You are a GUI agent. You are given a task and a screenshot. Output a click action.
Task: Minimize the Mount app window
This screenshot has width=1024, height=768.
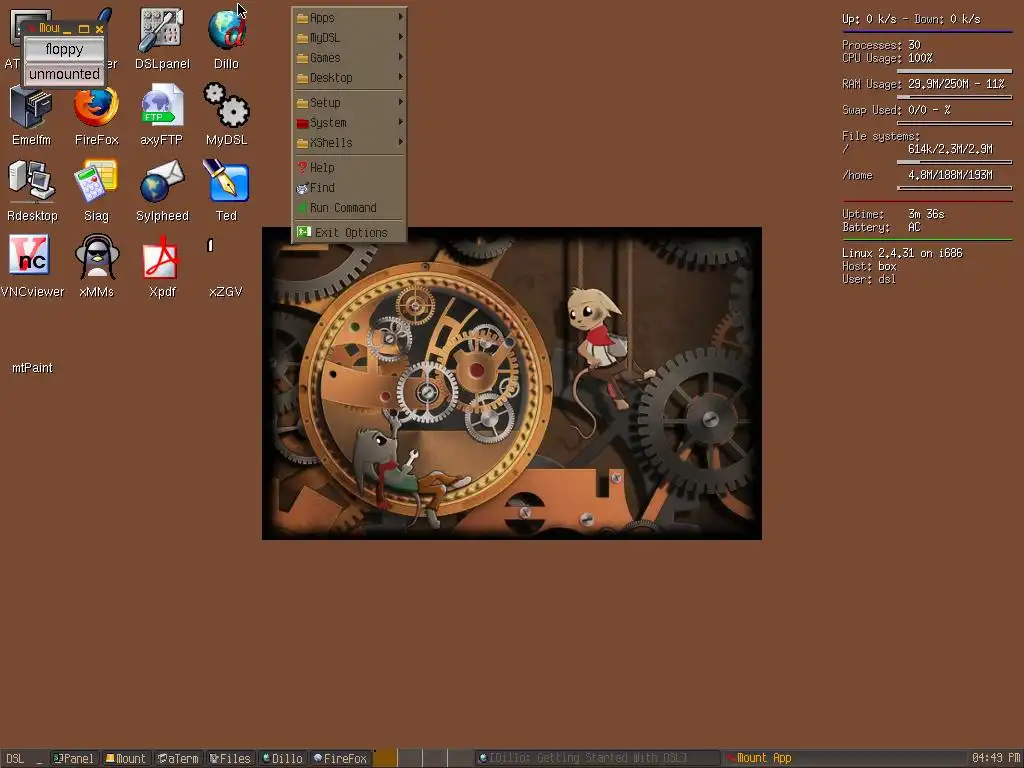(x=67, y=29)
